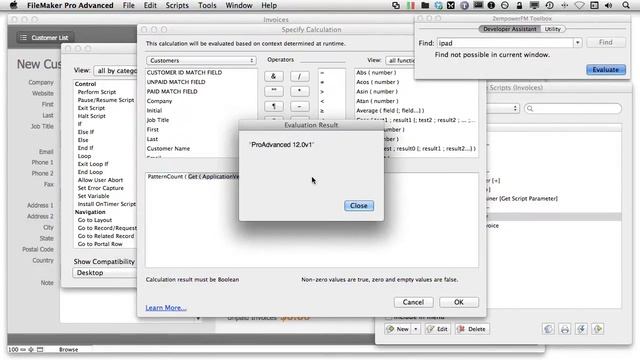640x360 pixels.
Task: Open the Manage Scripts folder filter dropdown
Action: [x=504, y=109]
